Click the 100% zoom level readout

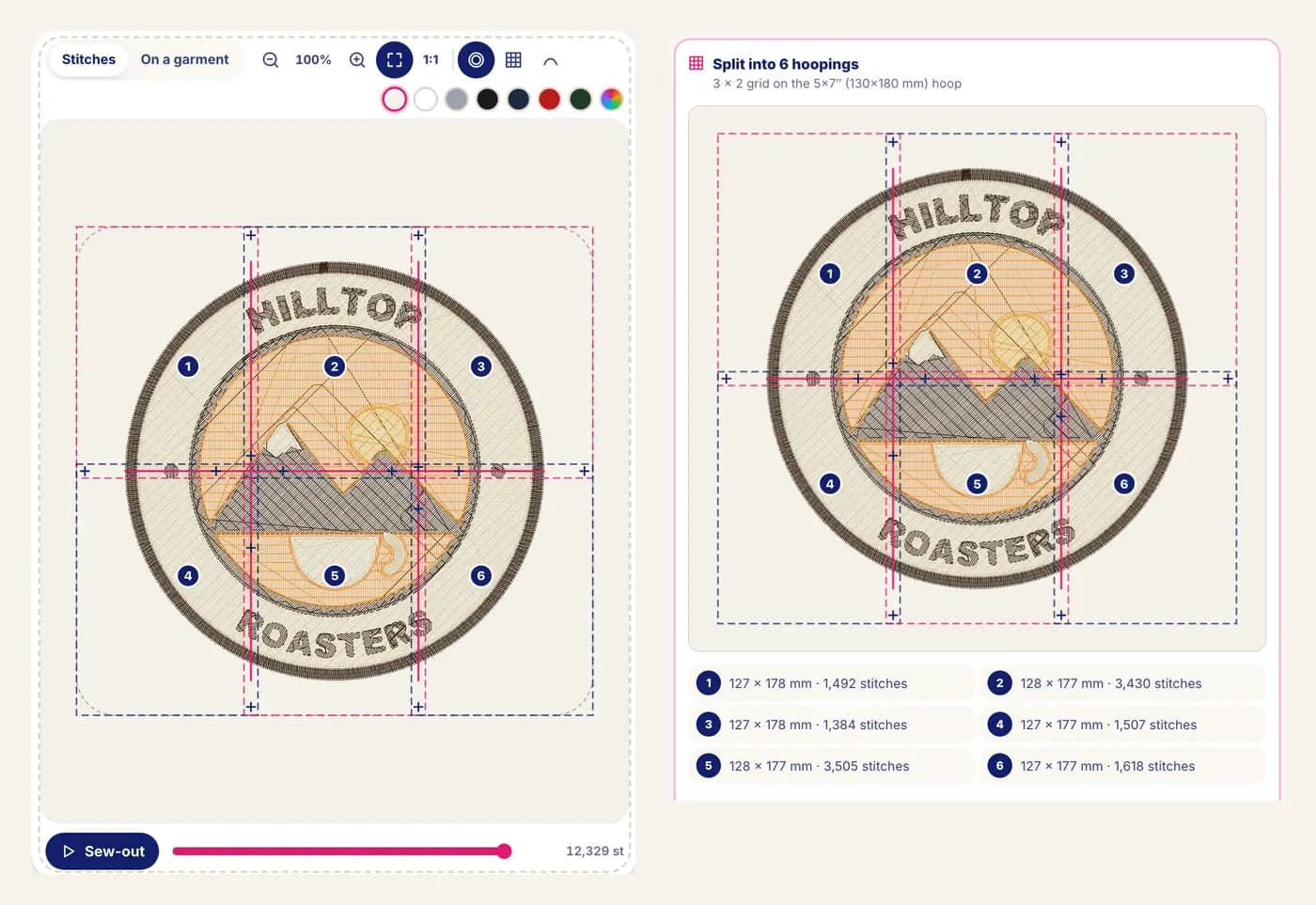click(x=313, y=59)
